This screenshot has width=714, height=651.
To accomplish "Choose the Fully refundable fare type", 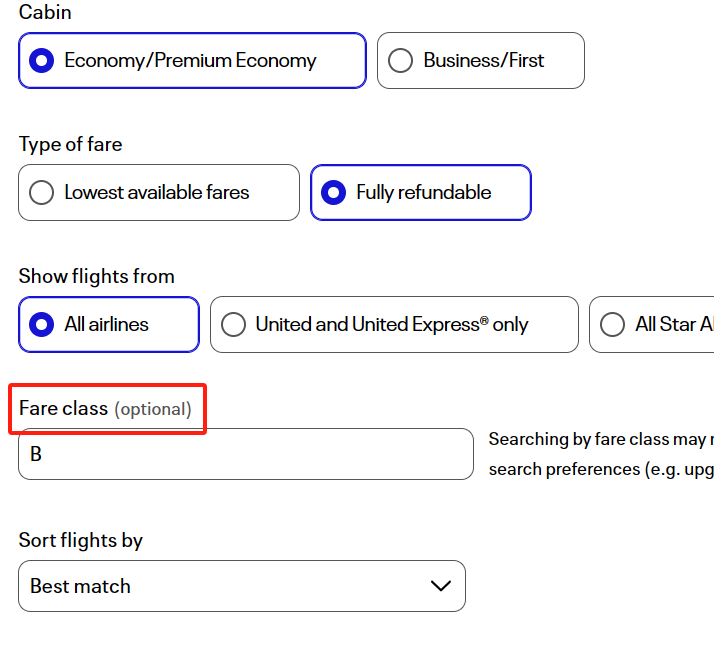I will tap(334, 193).
